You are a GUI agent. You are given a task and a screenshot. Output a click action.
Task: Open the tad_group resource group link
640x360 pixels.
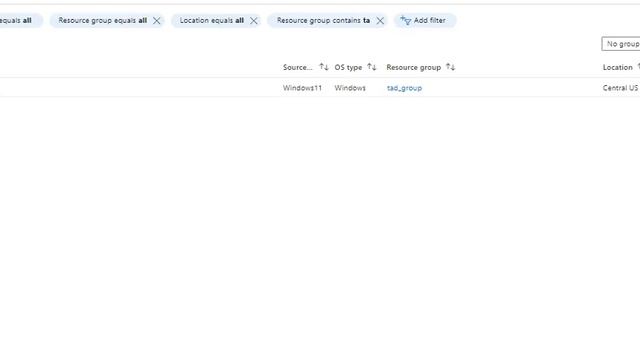click(404, 88)
